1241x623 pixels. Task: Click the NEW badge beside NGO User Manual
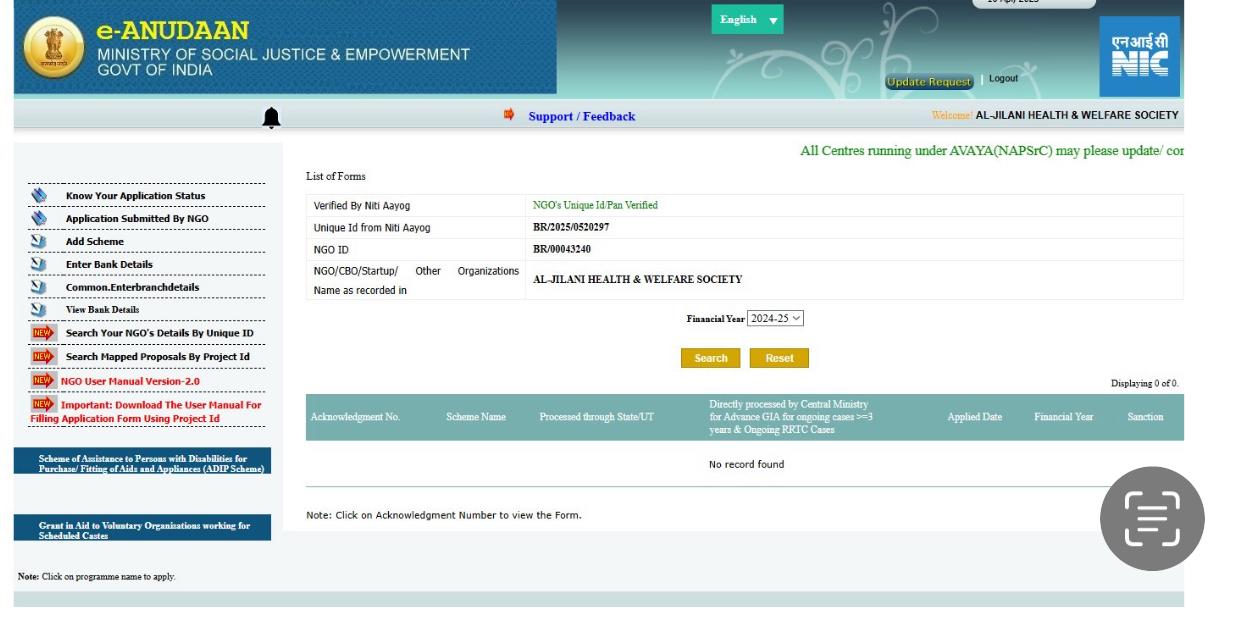pos(43,381)
